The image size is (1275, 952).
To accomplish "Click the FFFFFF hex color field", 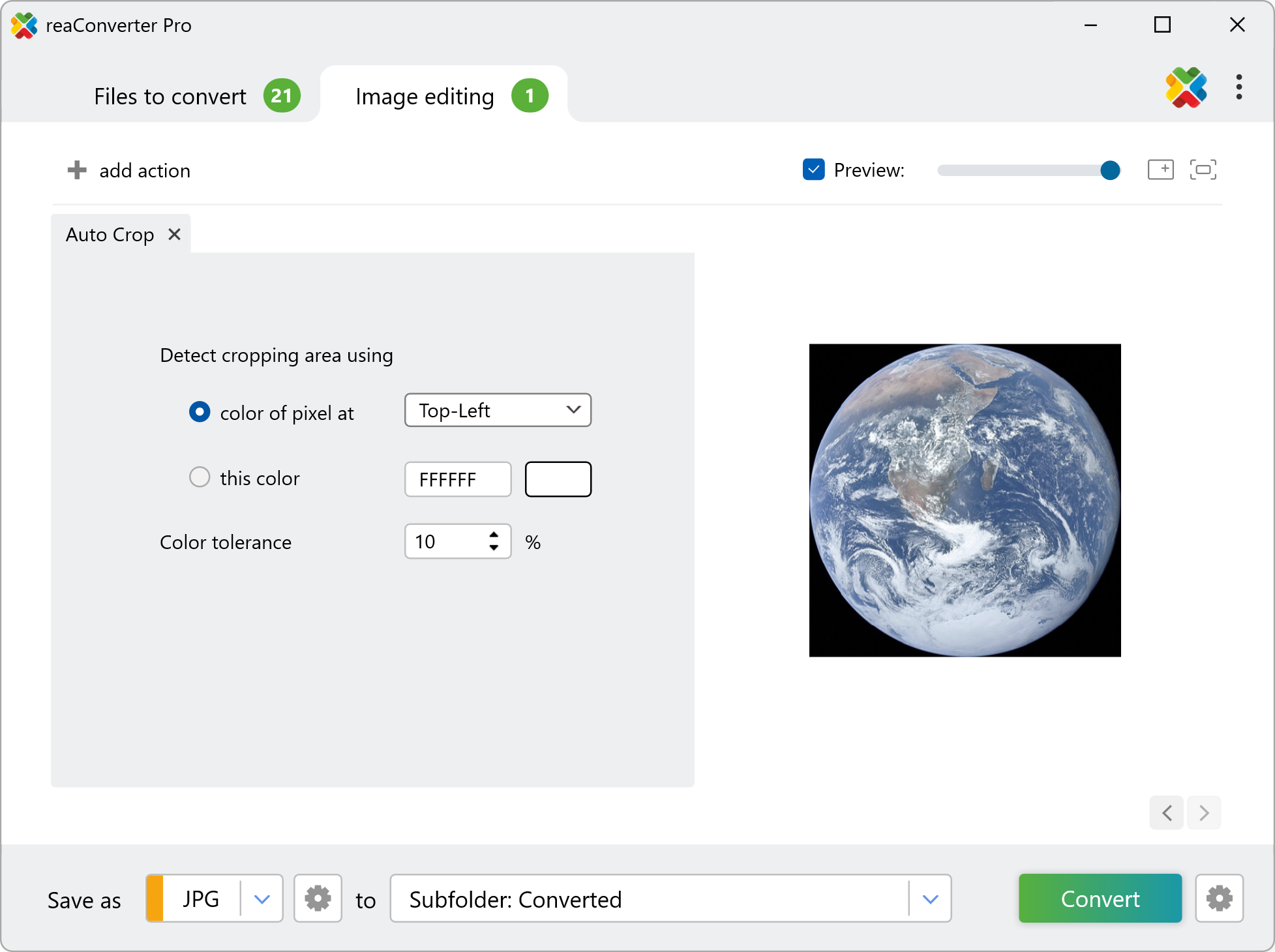I will point(457,479).
